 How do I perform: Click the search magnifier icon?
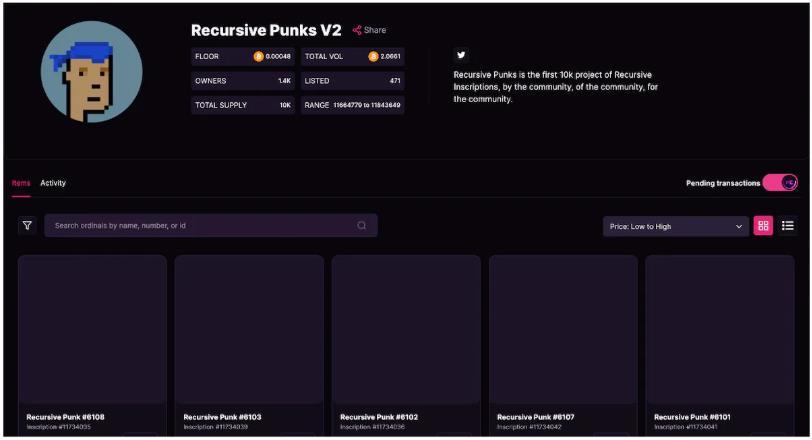(x=361, y=226)
